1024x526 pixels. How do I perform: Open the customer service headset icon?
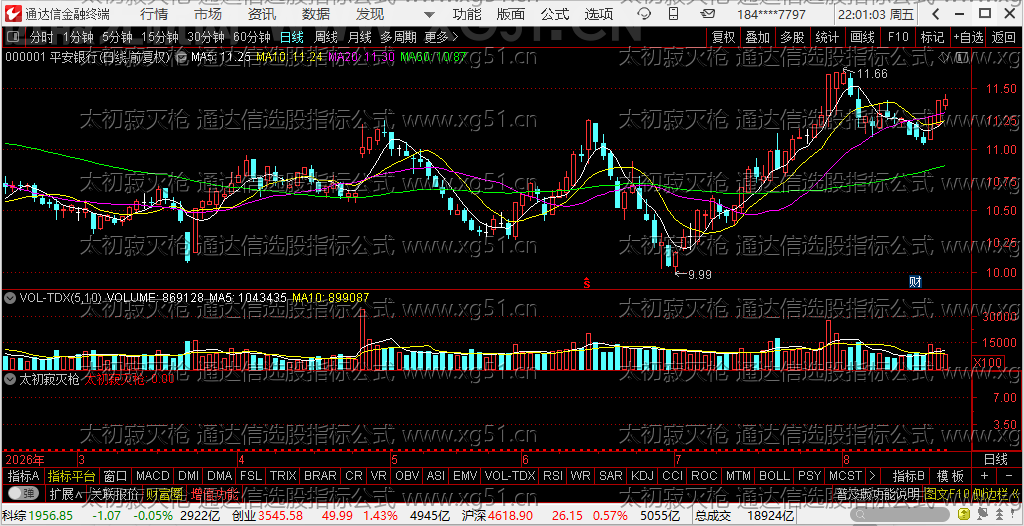[x=644, y=14]
